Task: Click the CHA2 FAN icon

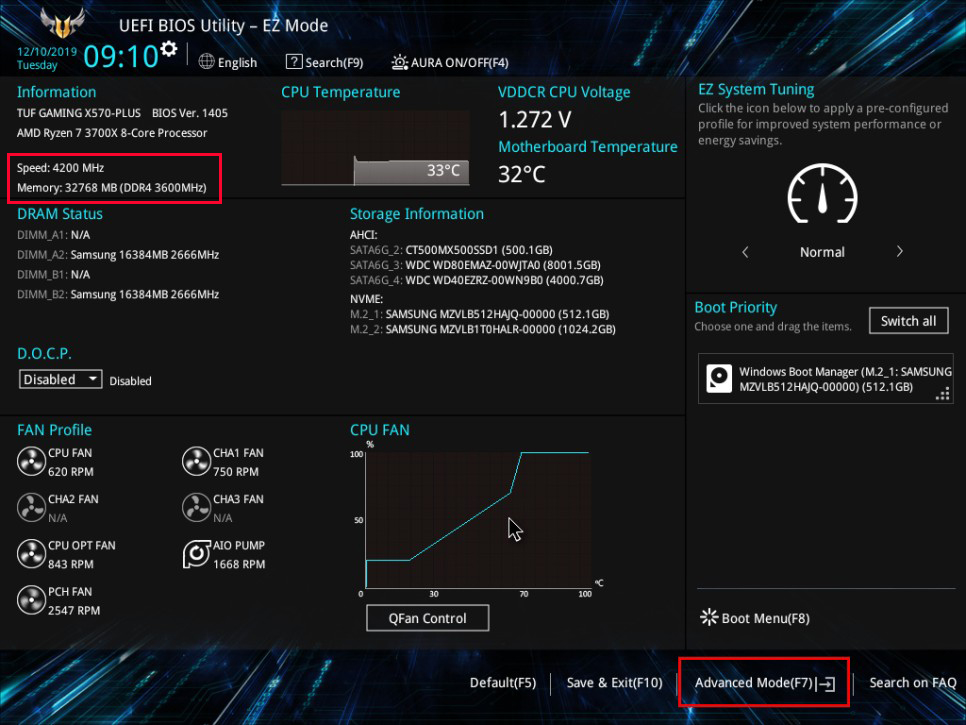Action: click(x=31, y=508)
